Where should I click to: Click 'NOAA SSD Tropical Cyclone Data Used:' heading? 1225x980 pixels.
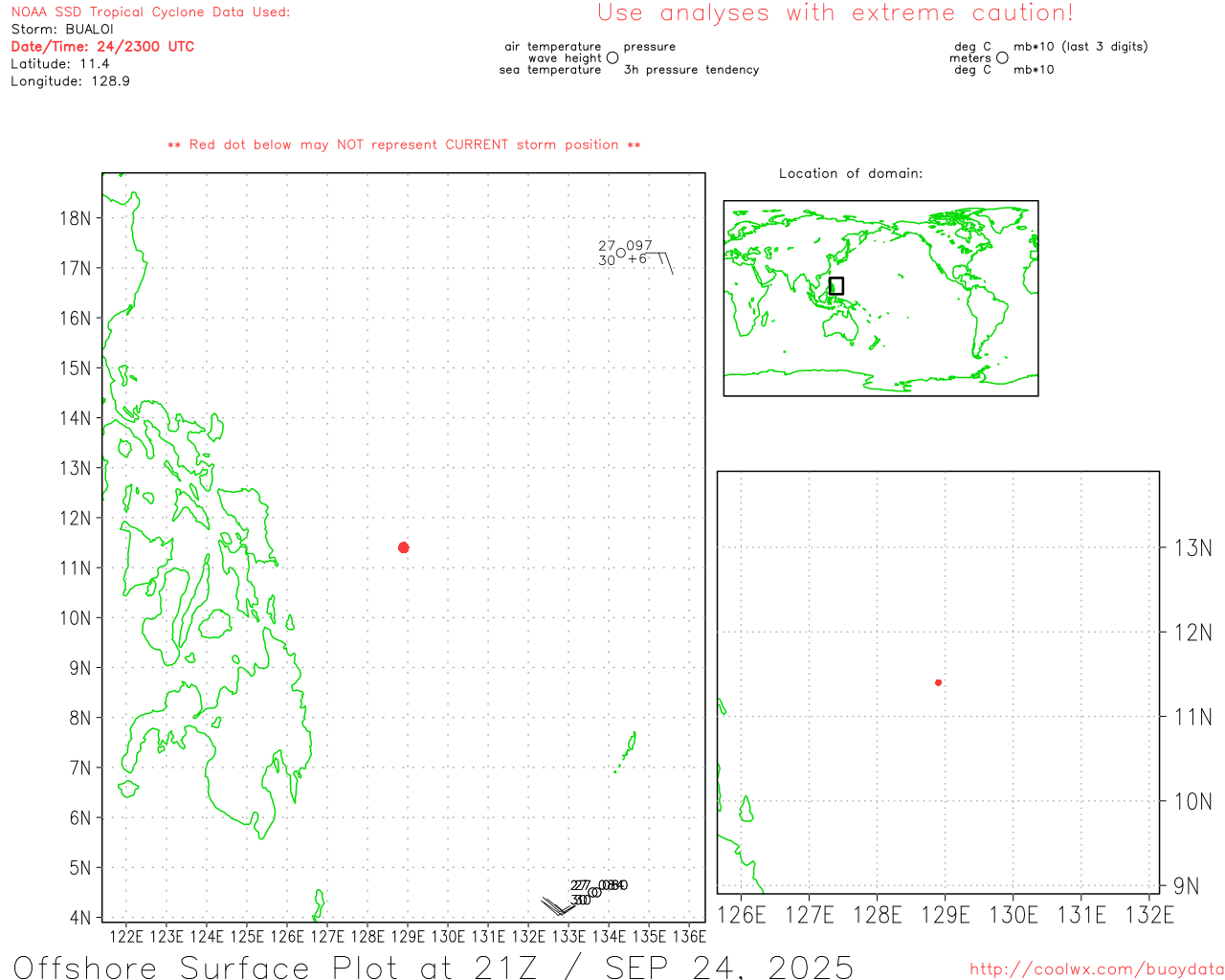pyautogui.click(x=150, y=12)
